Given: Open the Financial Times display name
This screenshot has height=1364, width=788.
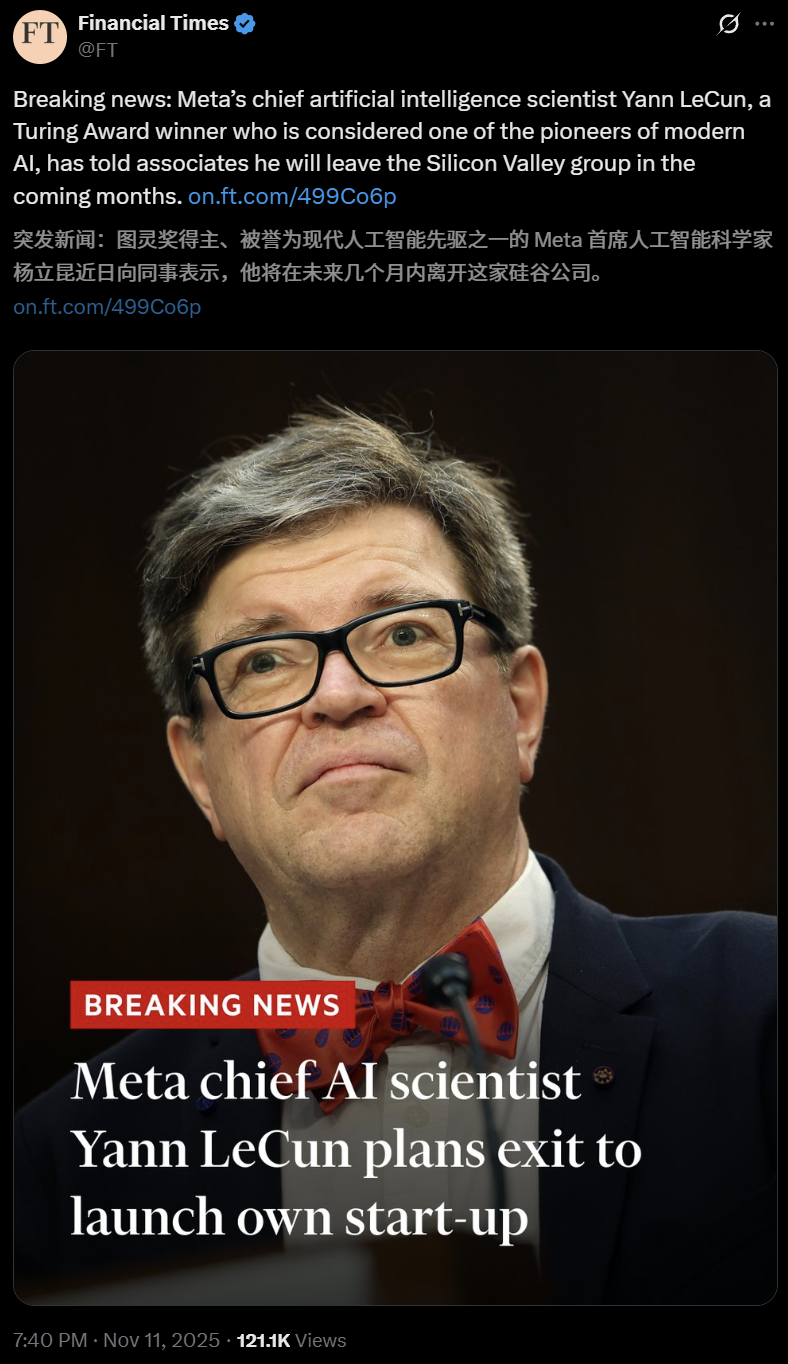Looking at the screenshot, I should tap(154, 23).
